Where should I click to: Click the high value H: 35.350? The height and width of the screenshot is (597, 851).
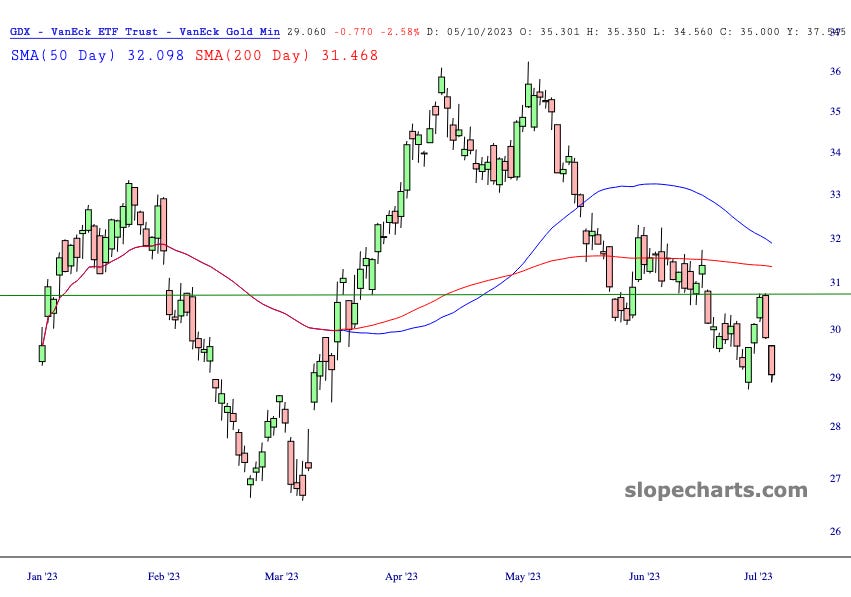tap(617, 31)
